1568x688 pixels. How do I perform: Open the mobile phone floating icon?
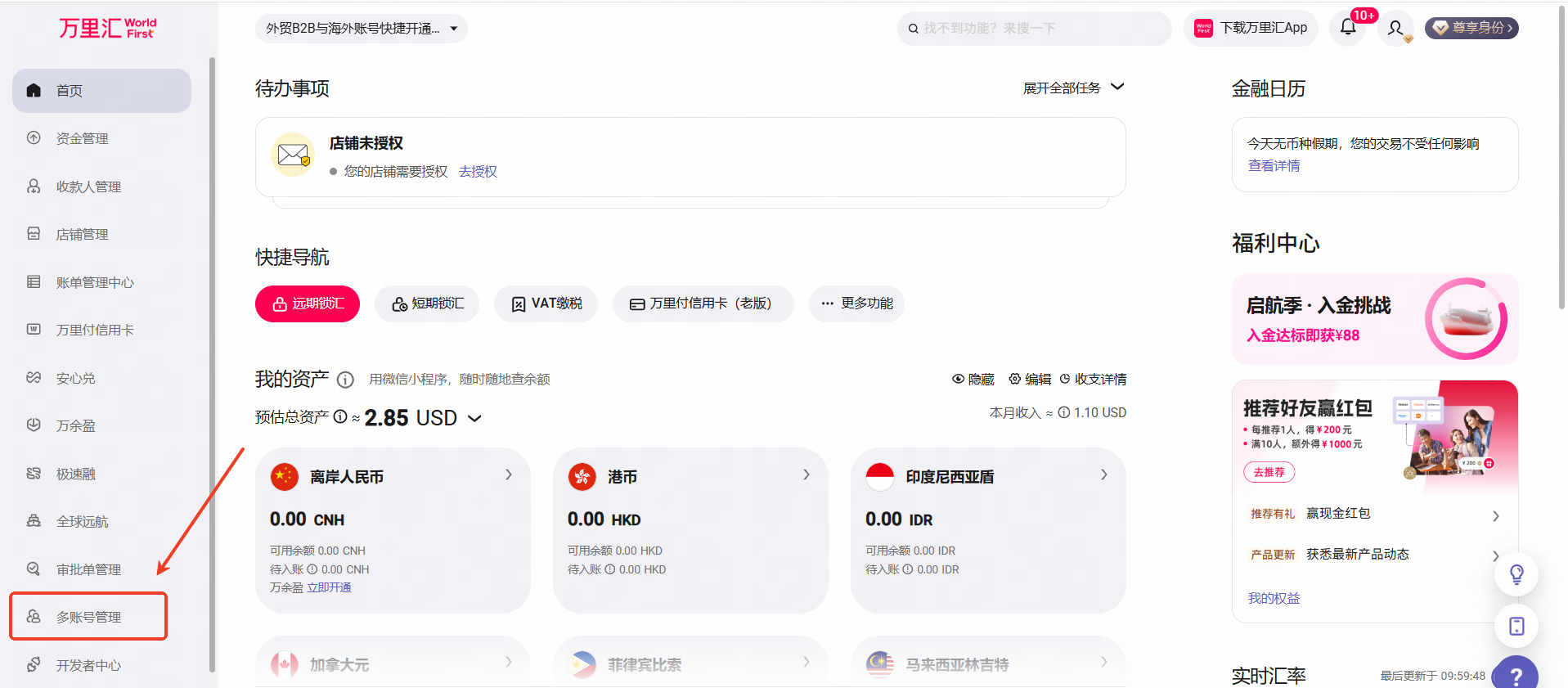pos(1516,627)
